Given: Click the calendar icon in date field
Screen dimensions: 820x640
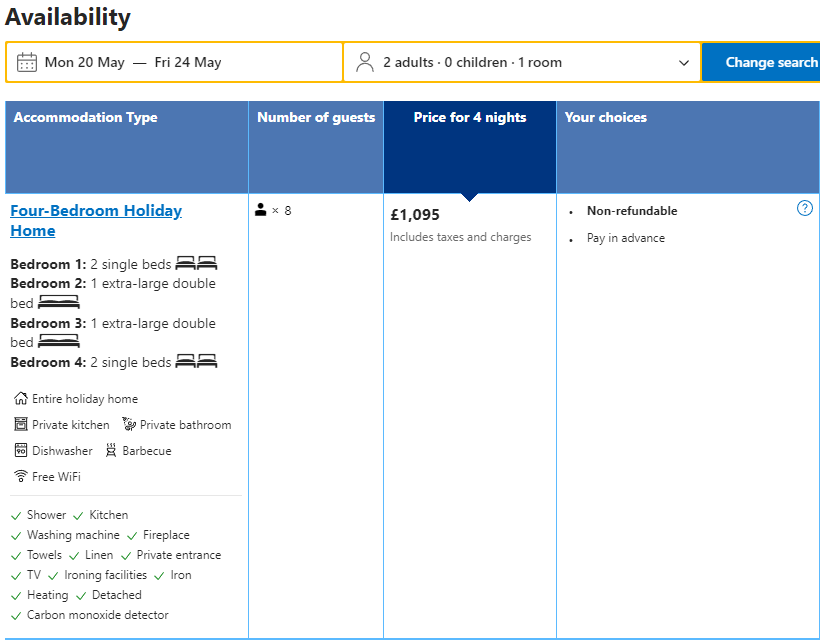Looking at the screenshot, I should (27, 62).
